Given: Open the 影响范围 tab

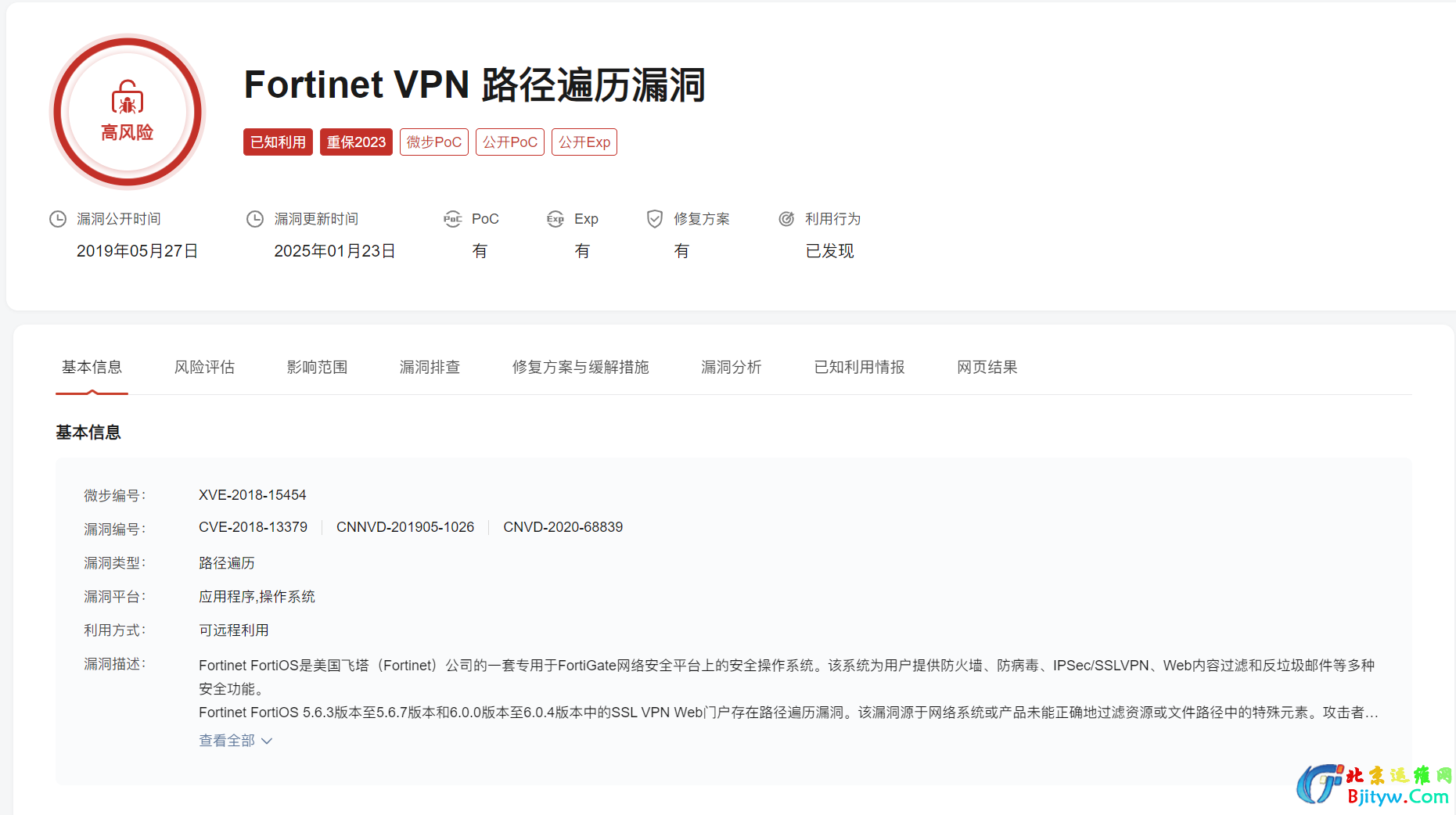Looking at the screenshot, I should tap(317, 368).
